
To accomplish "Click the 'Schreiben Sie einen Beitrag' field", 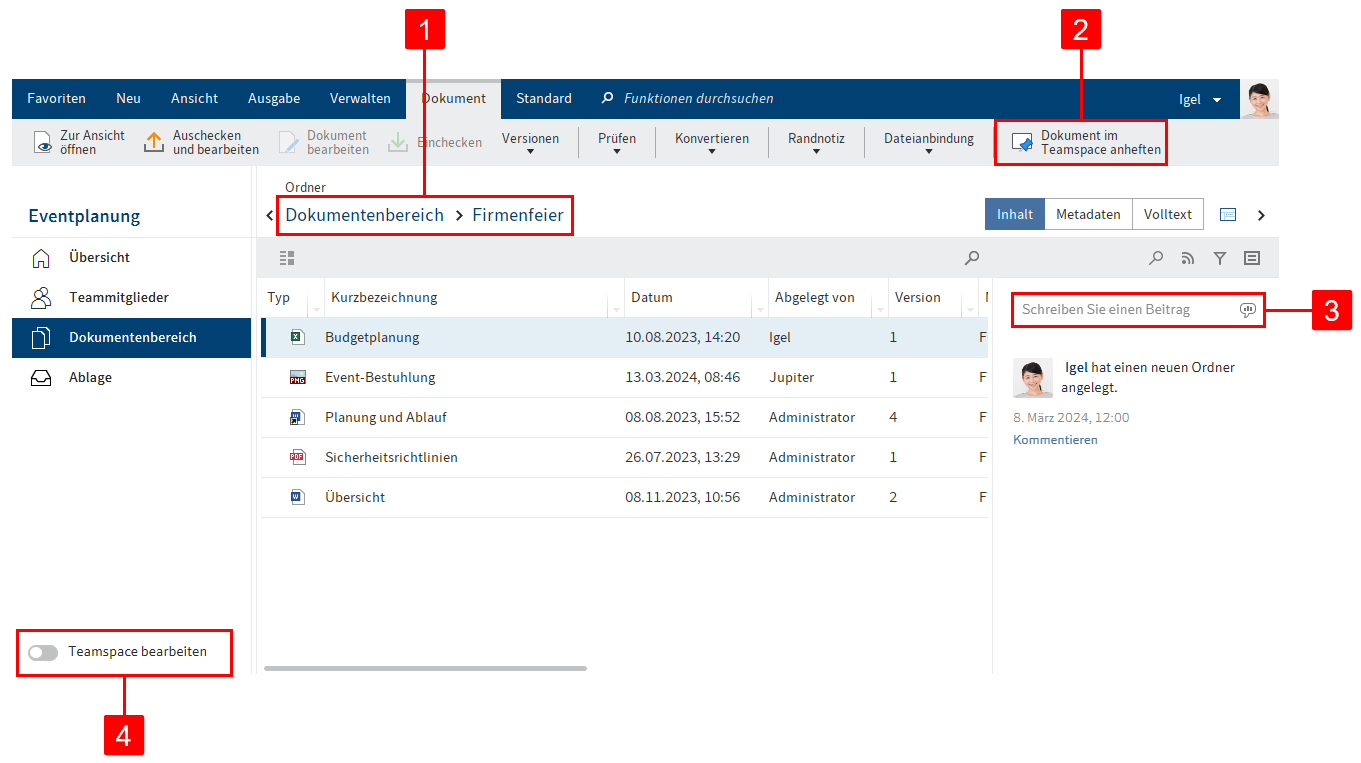I will pos(1125,310).
